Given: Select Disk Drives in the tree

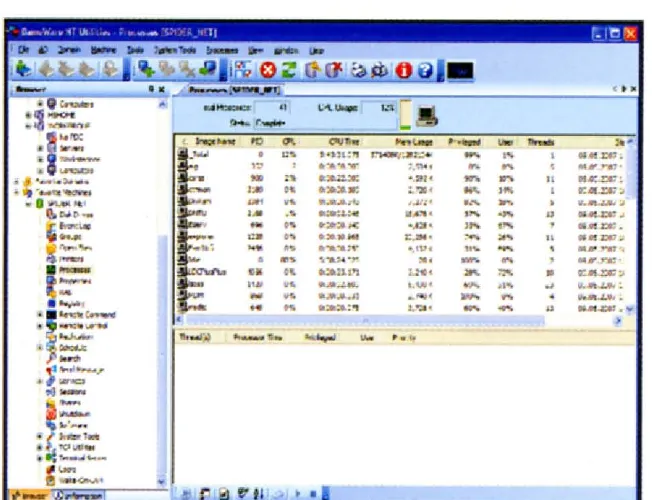Looking at the screenshot, I should [x=76, y=215].
